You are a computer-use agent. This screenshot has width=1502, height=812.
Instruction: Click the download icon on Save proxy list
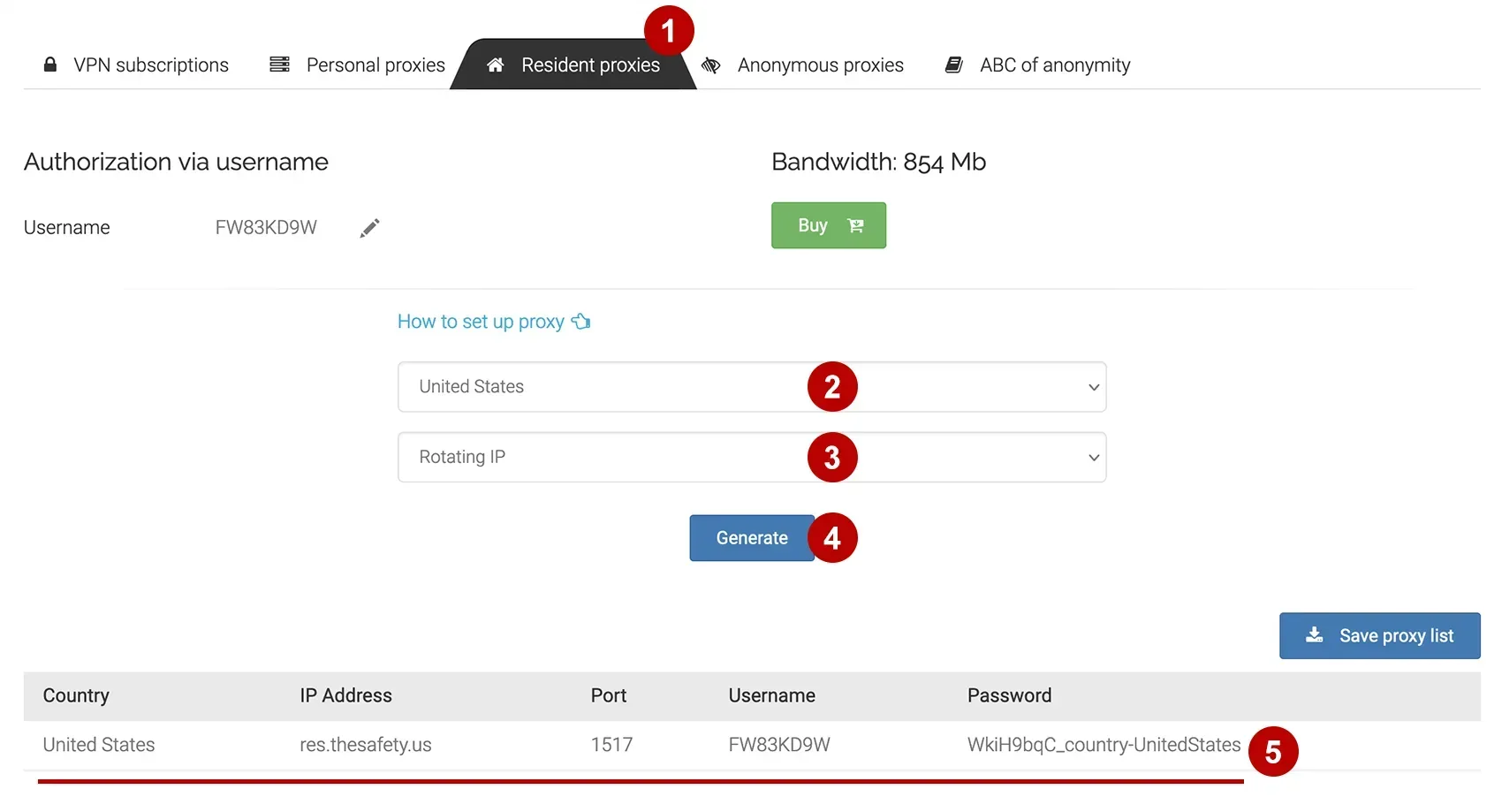[x=1315, y=634]
